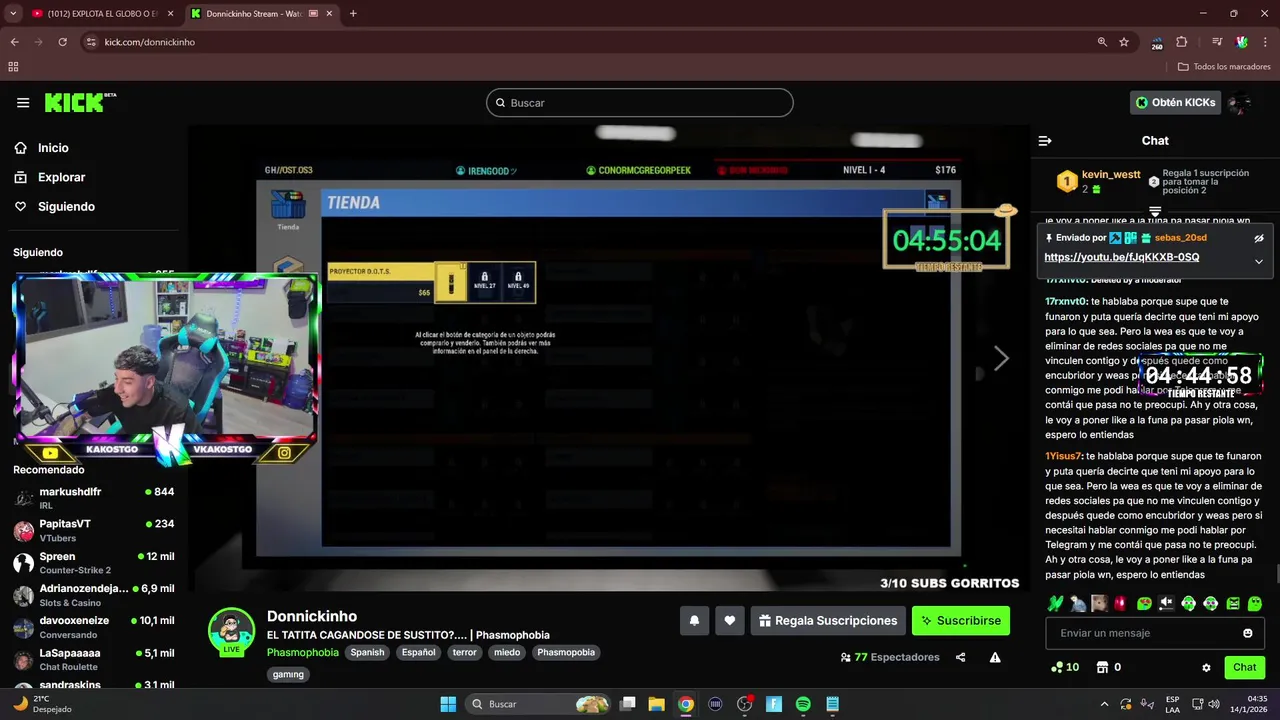1280x720 pixels.
Task: Open Adrianozendeja recommended channel
Action: coord(94,594)
